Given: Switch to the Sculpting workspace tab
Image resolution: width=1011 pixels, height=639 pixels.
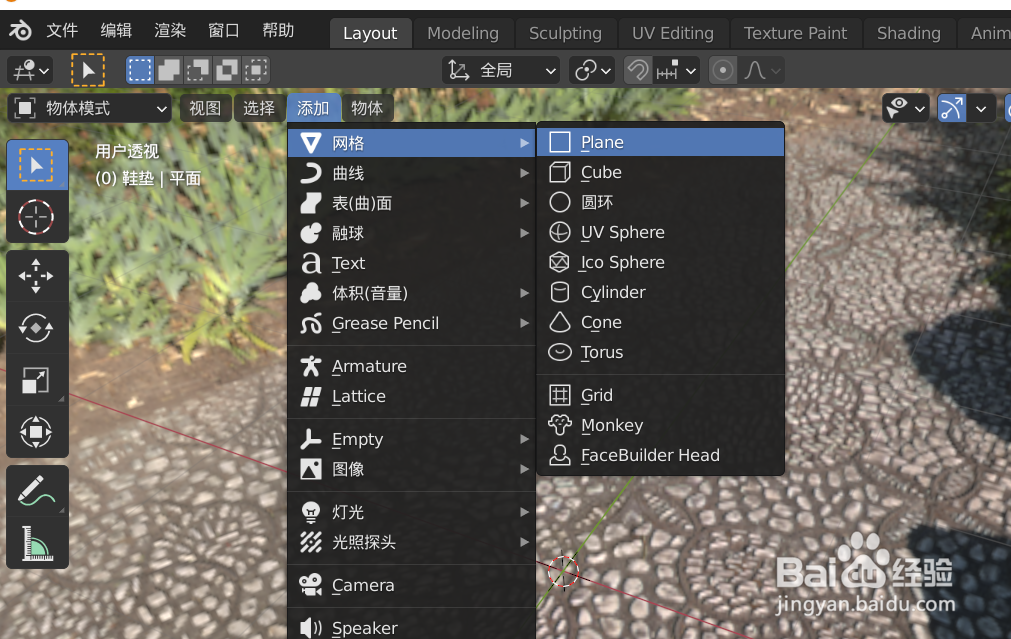Looking at the screenshot, I should [x=565, y=34].
